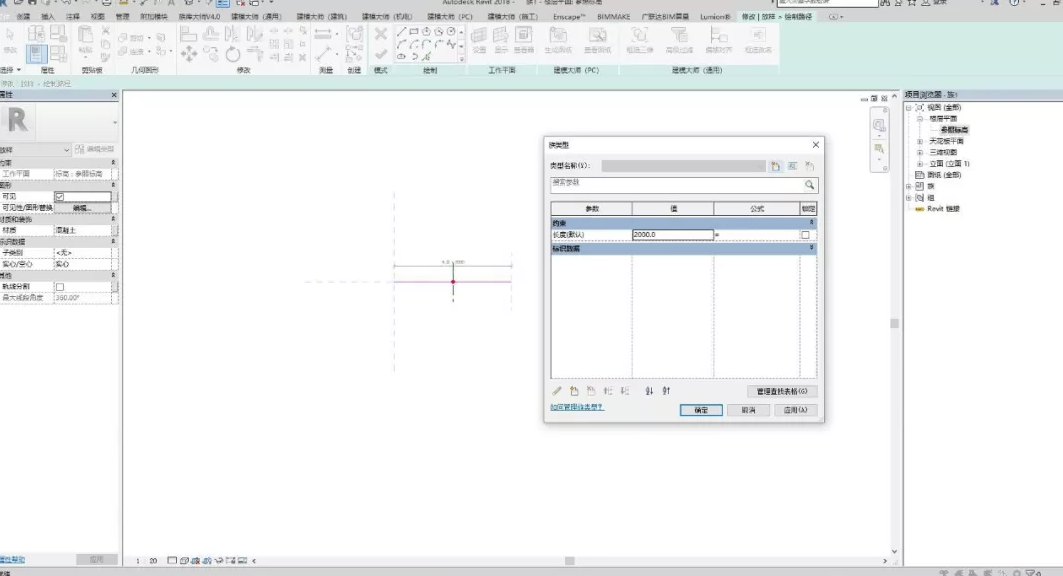
Task: Select 参照标高 view in project browser
Action: (x=954, y=130)
